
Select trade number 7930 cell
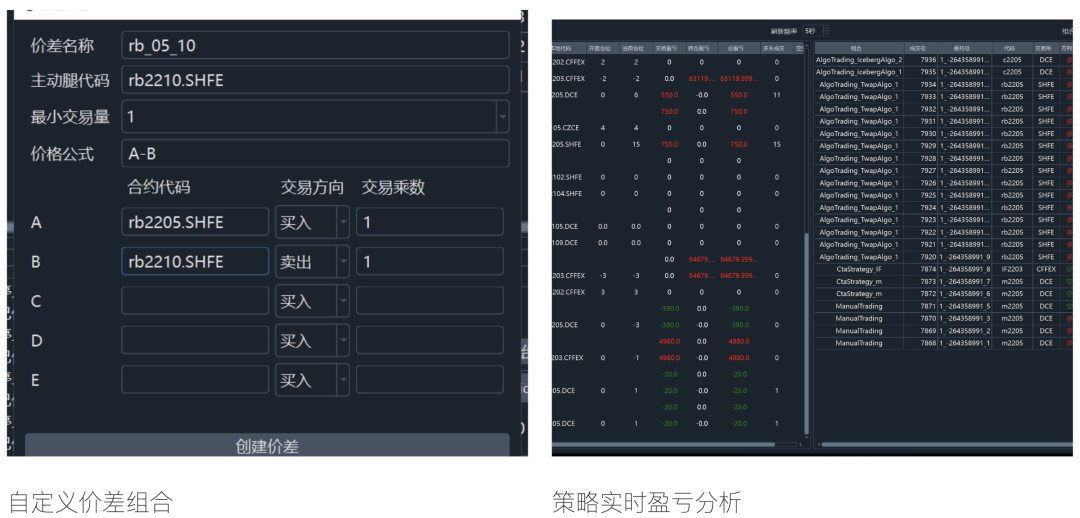[921, 134]
